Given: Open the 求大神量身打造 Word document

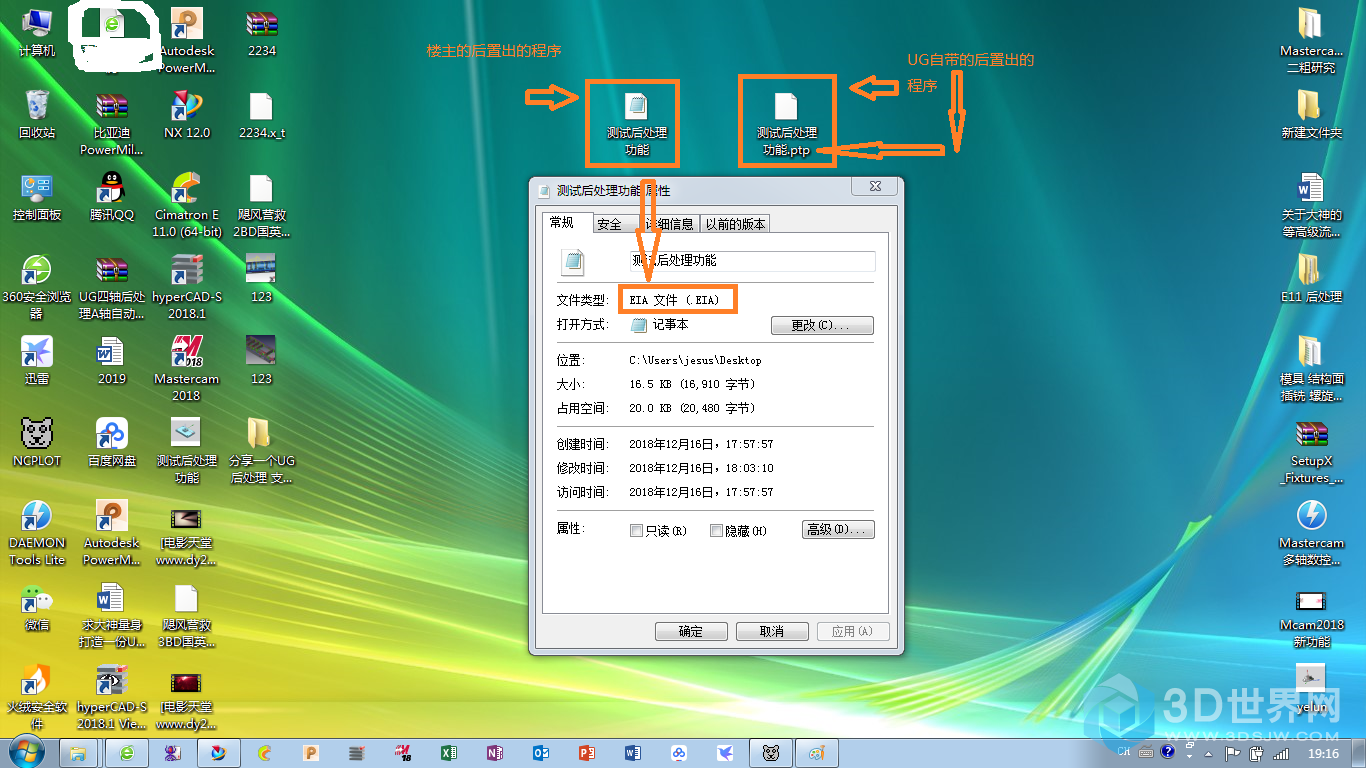Looking at the screenshot, I should (112, 615).
